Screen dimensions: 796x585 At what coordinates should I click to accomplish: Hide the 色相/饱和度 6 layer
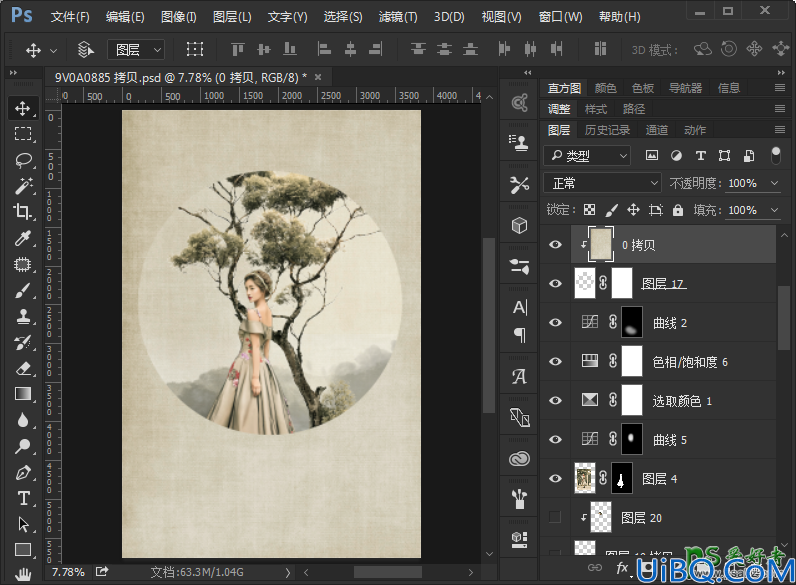coord(555,362)
